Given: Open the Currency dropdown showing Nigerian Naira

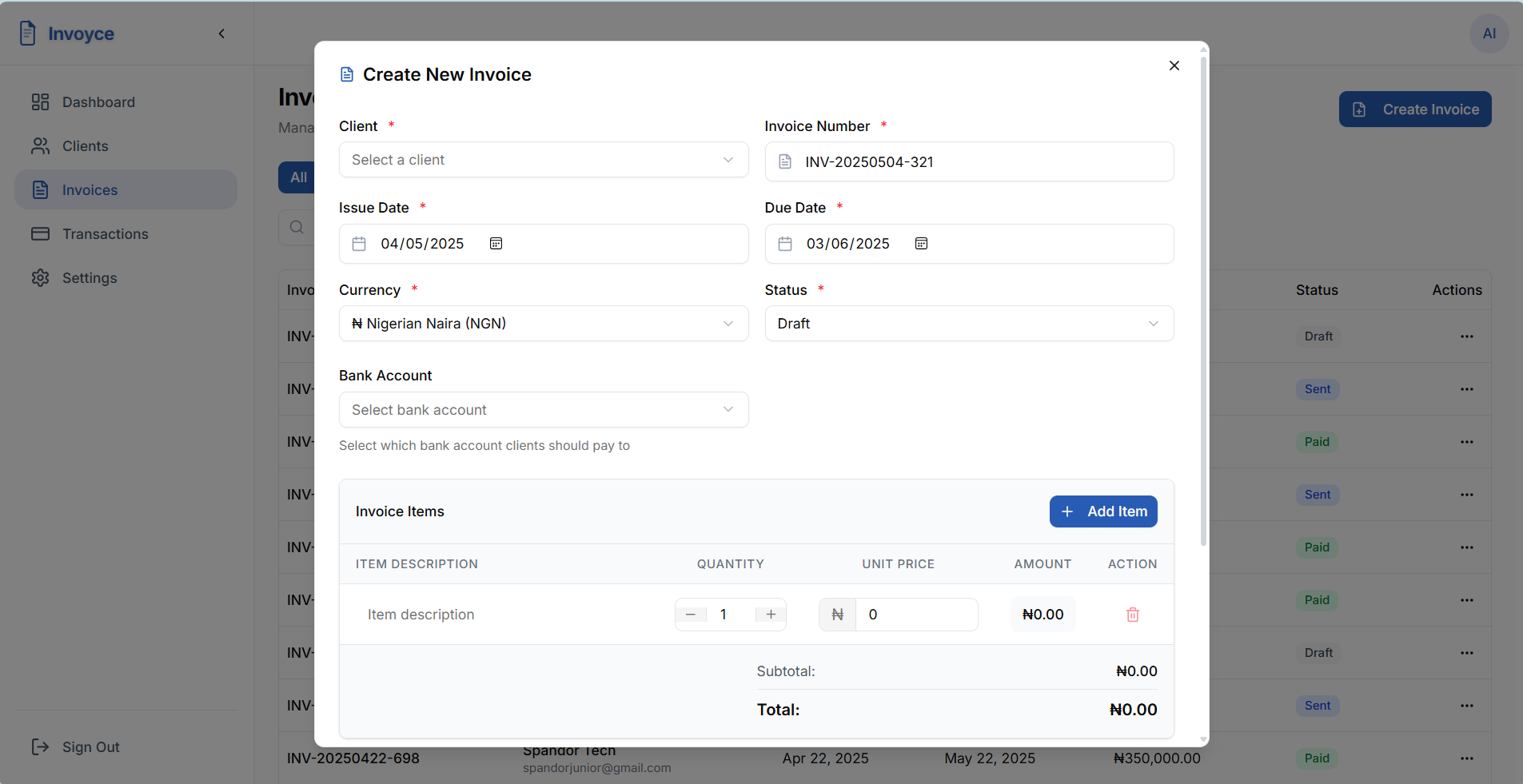Looking at the screenshot, I should click(544, 324).
